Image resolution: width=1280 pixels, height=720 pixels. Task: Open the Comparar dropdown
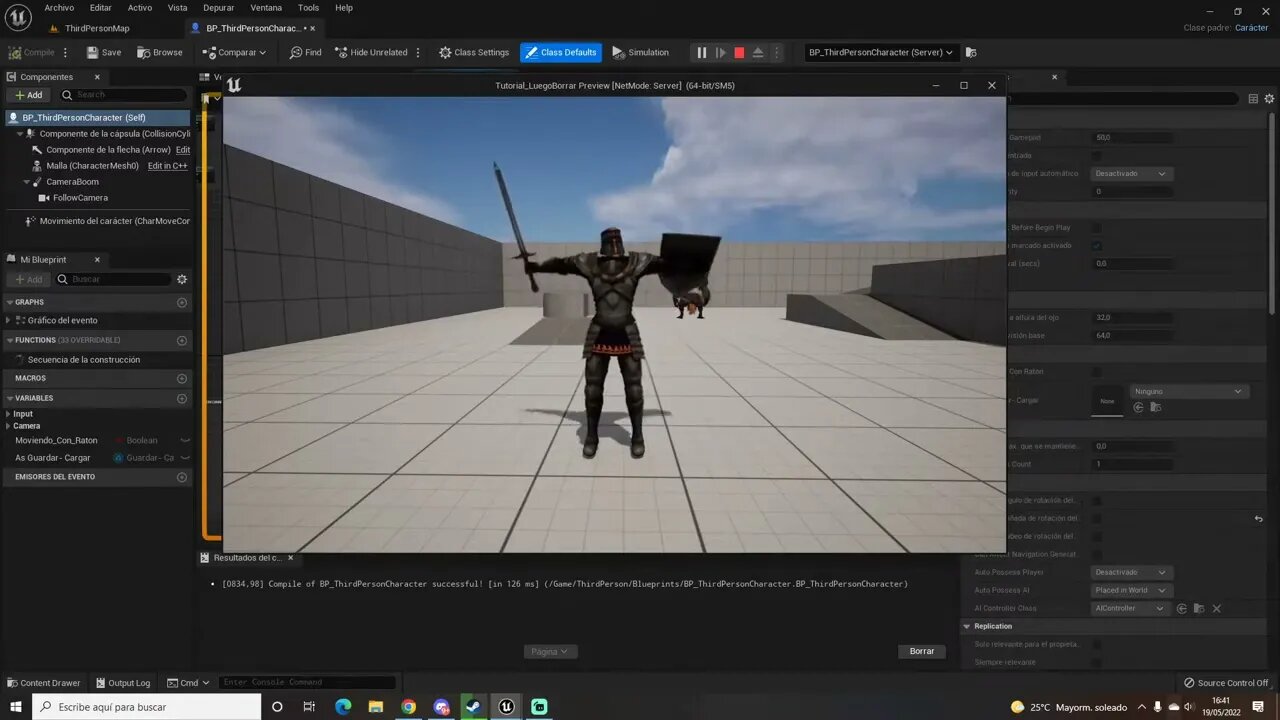[x=236, y=52]
